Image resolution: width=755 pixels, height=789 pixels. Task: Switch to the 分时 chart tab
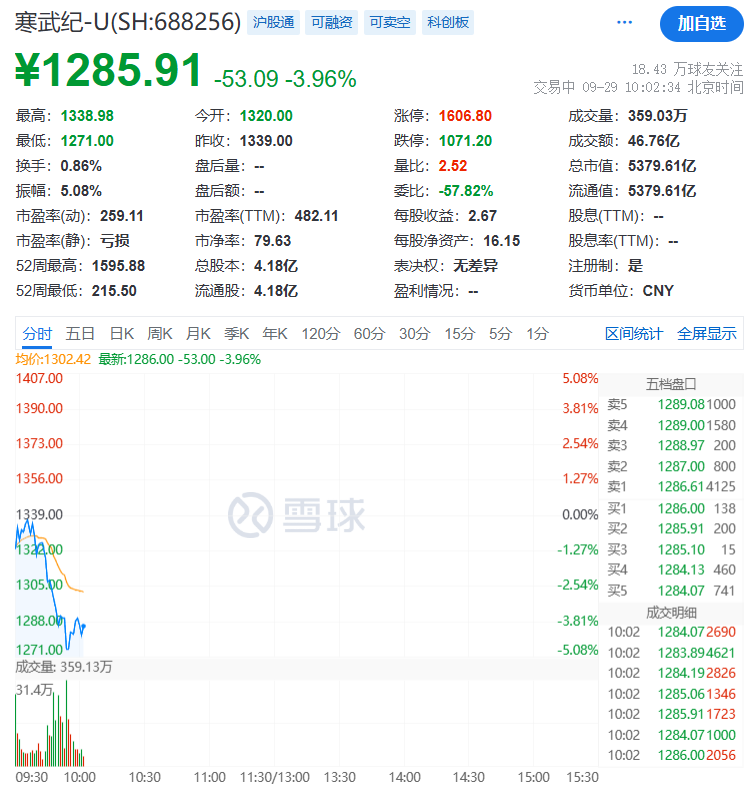click(x=37, y=334)
